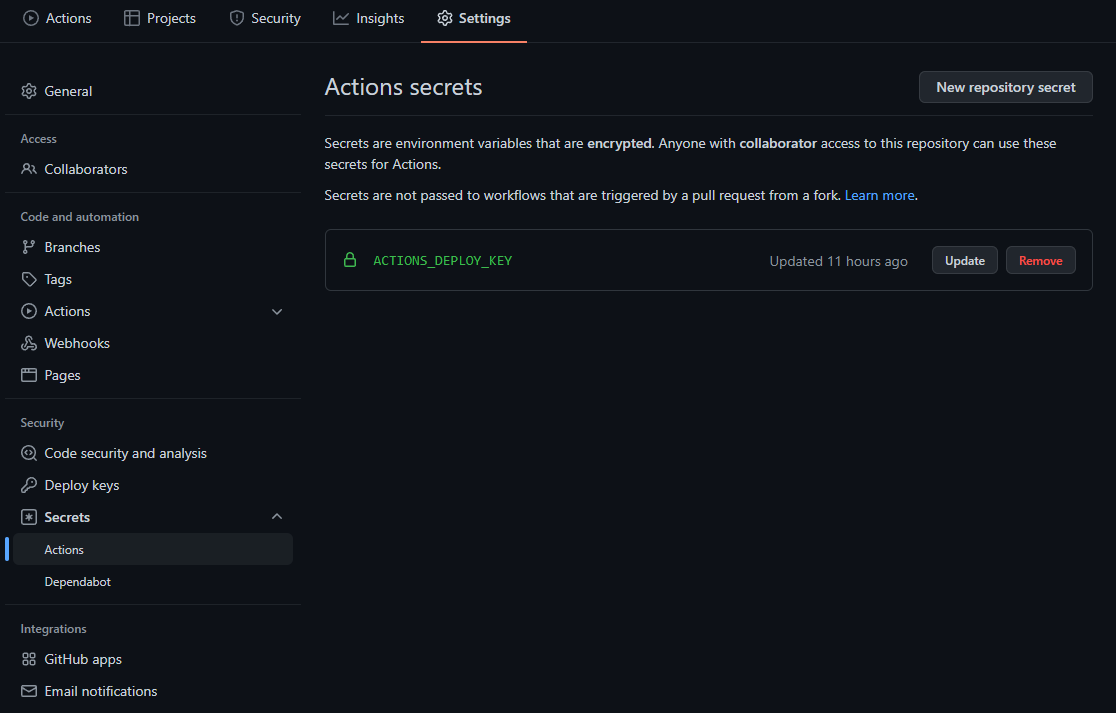Click the Collaborators people icon

[29, 169]
